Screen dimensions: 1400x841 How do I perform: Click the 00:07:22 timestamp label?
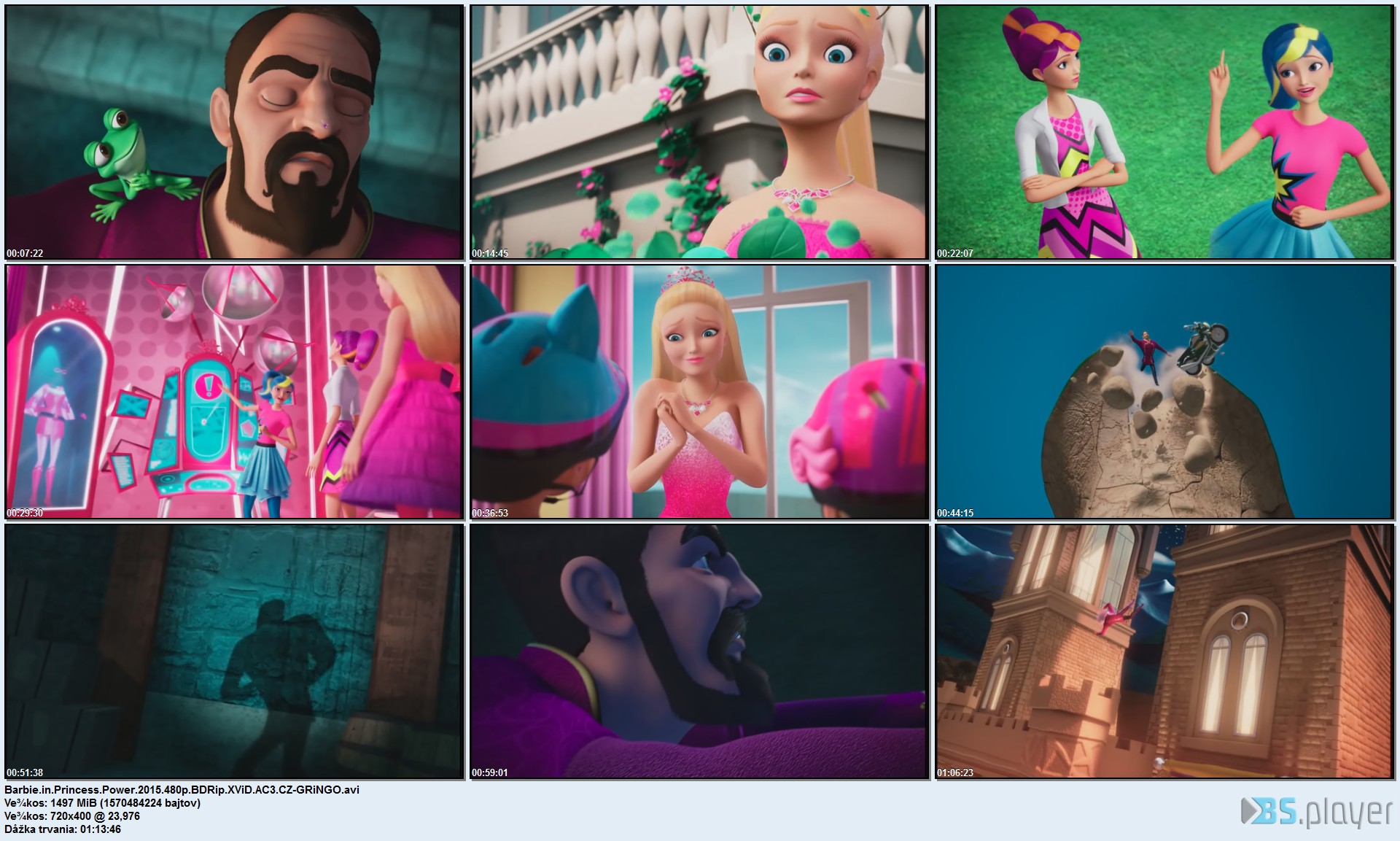pyautogui.click(x=25, y=253)
